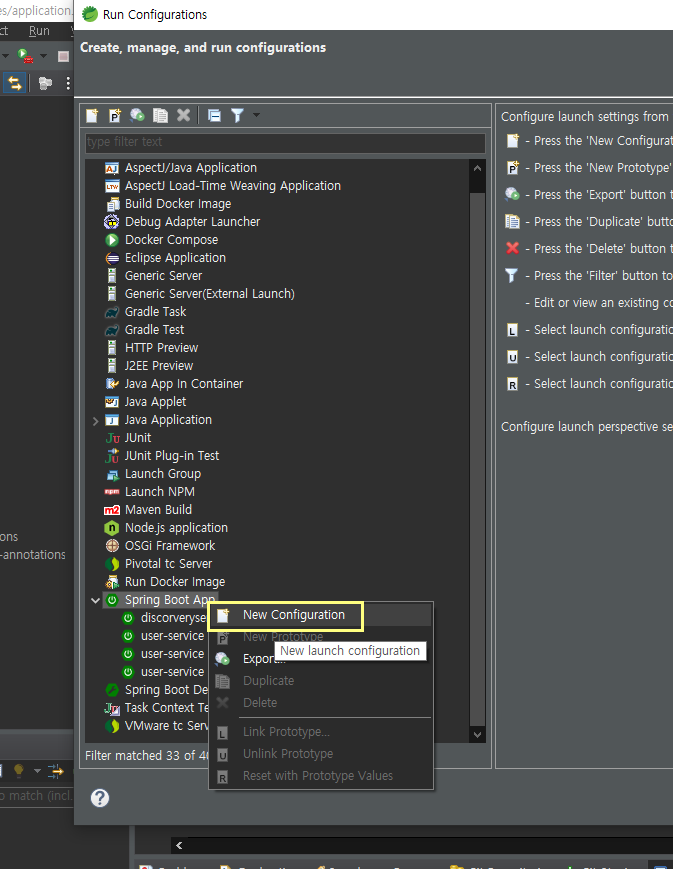Click Export launch configurations toolbar icon

[137, 115]
